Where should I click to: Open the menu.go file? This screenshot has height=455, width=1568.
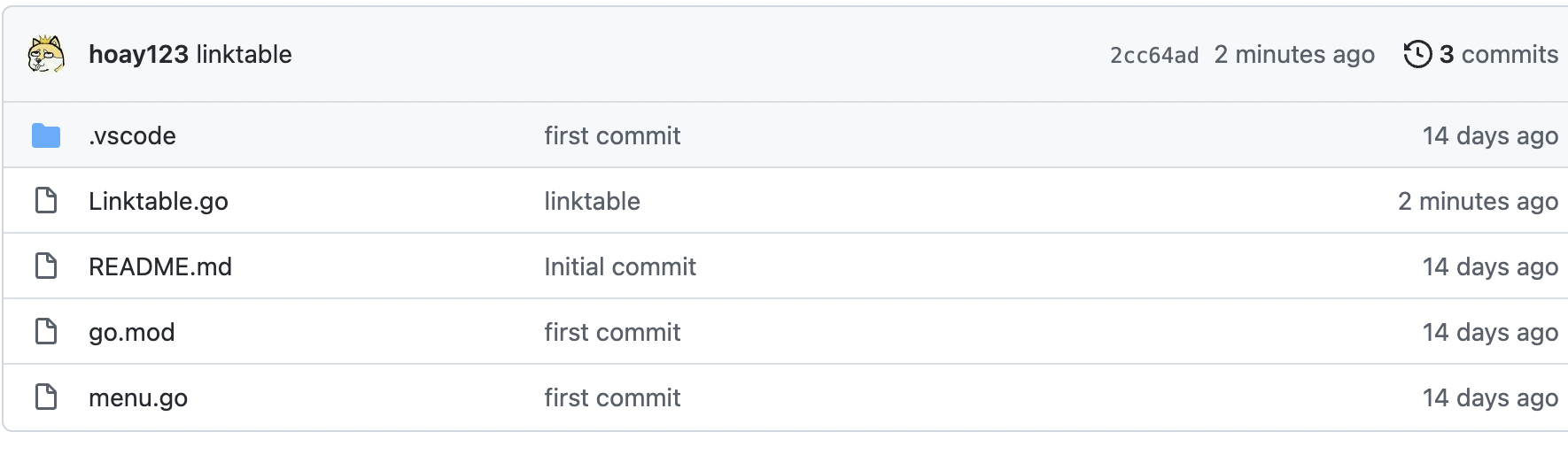(138, 397)
